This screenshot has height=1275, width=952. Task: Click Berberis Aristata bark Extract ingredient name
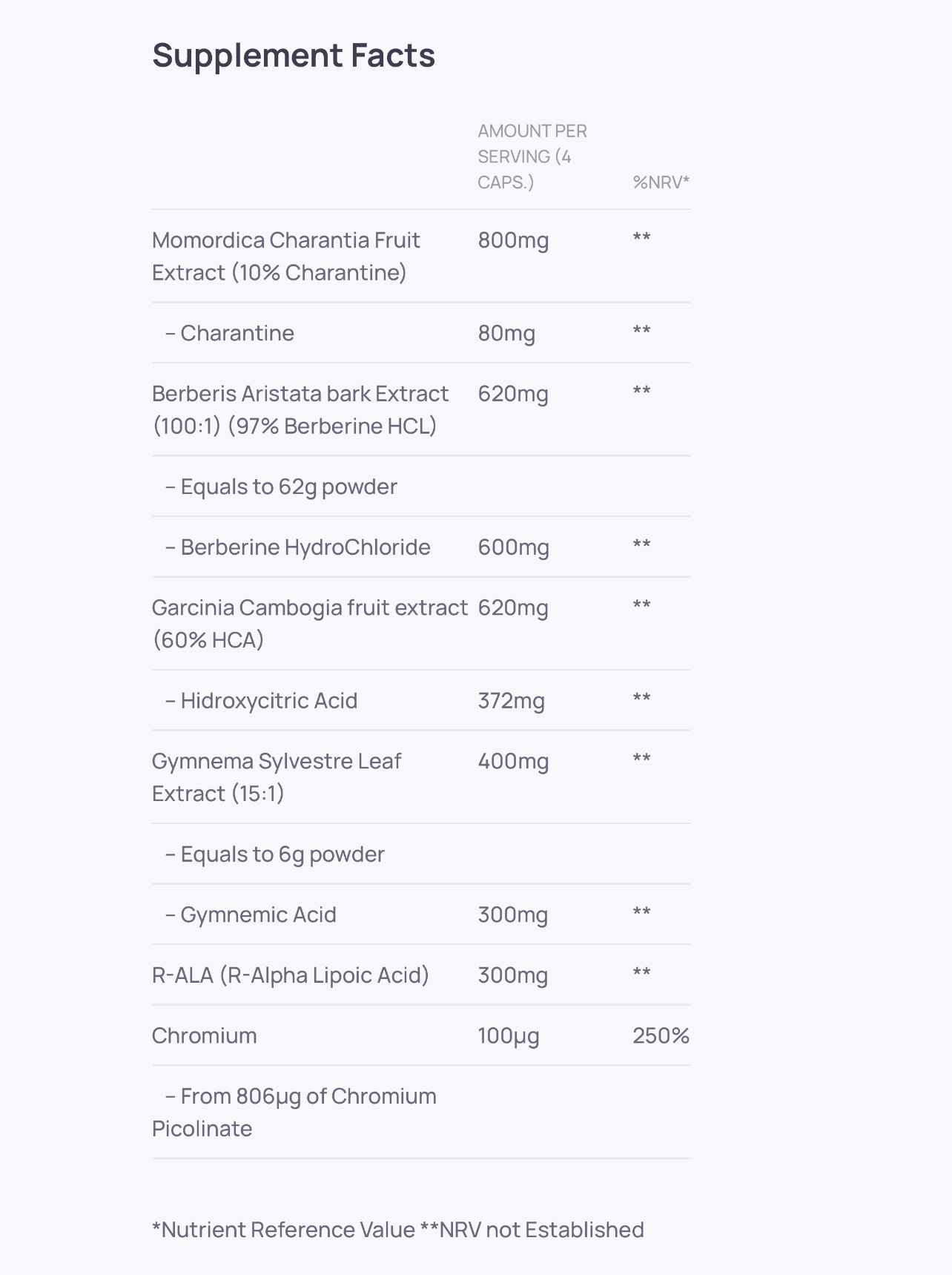[x=300, y=409]
